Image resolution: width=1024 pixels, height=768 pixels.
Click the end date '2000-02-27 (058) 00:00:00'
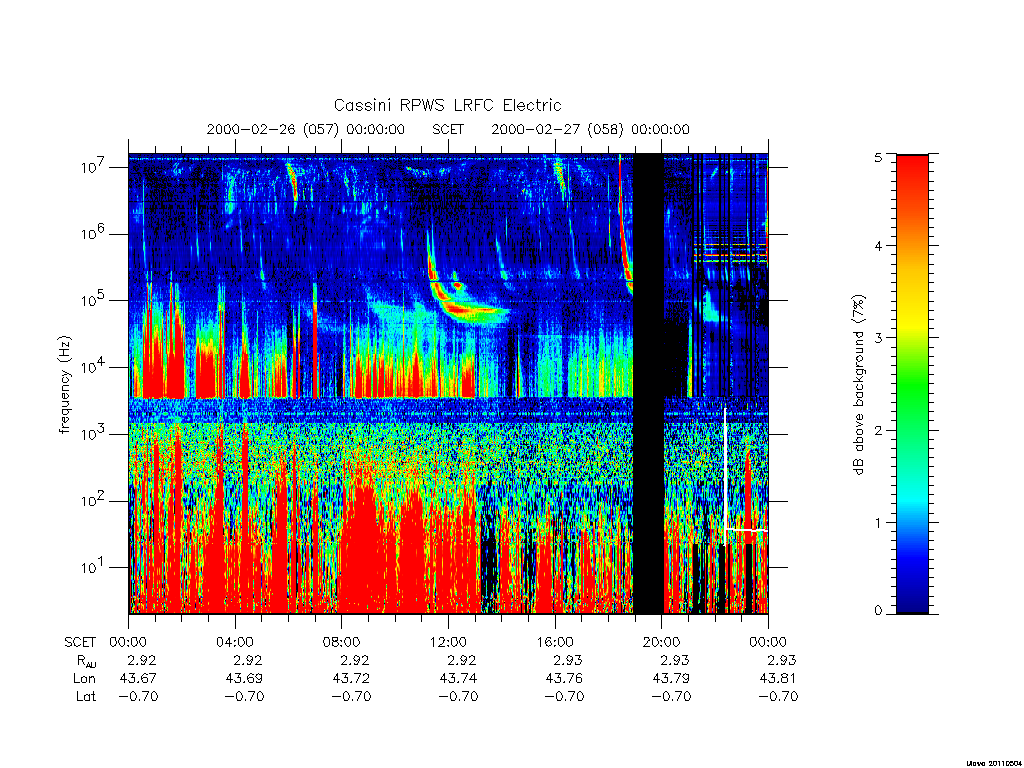590,129
